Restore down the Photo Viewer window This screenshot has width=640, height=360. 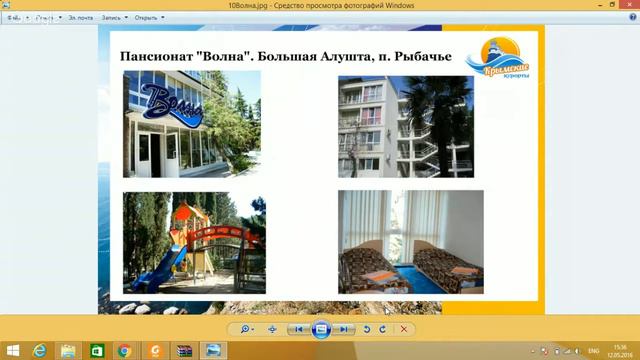[x=612, y=5]
